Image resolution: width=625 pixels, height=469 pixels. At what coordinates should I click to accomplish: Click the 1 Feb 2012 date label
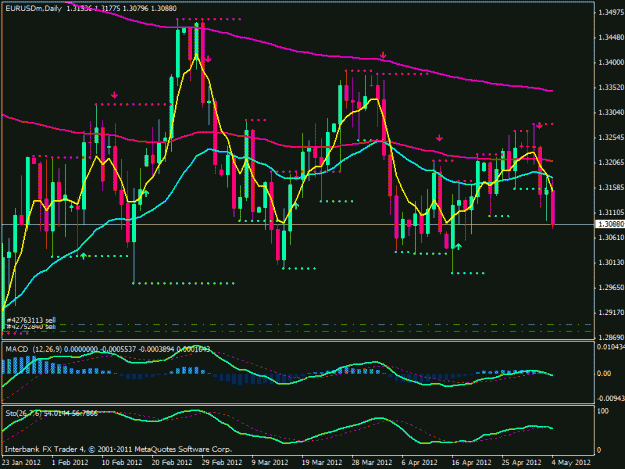[x=70, y=463]
